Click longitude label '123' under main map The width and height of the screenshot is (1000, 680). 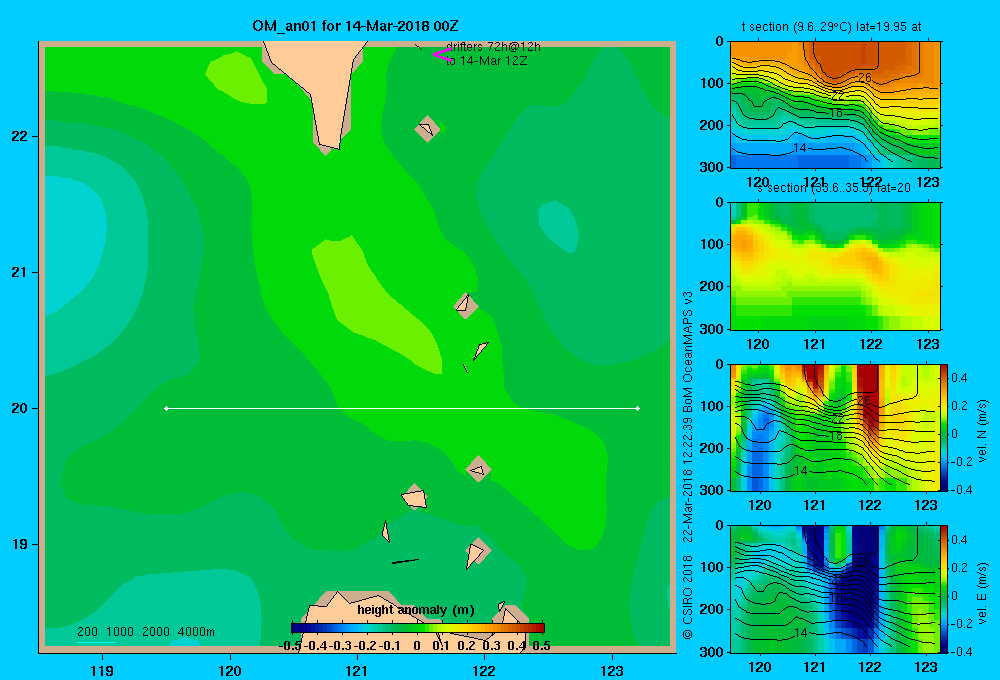point(612,670)
